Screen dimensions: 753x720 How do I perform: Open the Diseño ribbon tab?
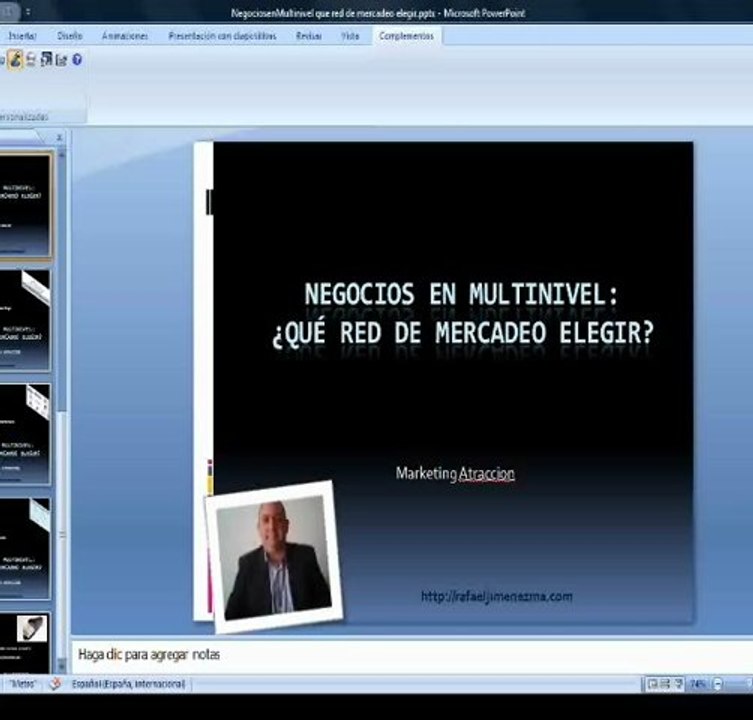point(70,36)
